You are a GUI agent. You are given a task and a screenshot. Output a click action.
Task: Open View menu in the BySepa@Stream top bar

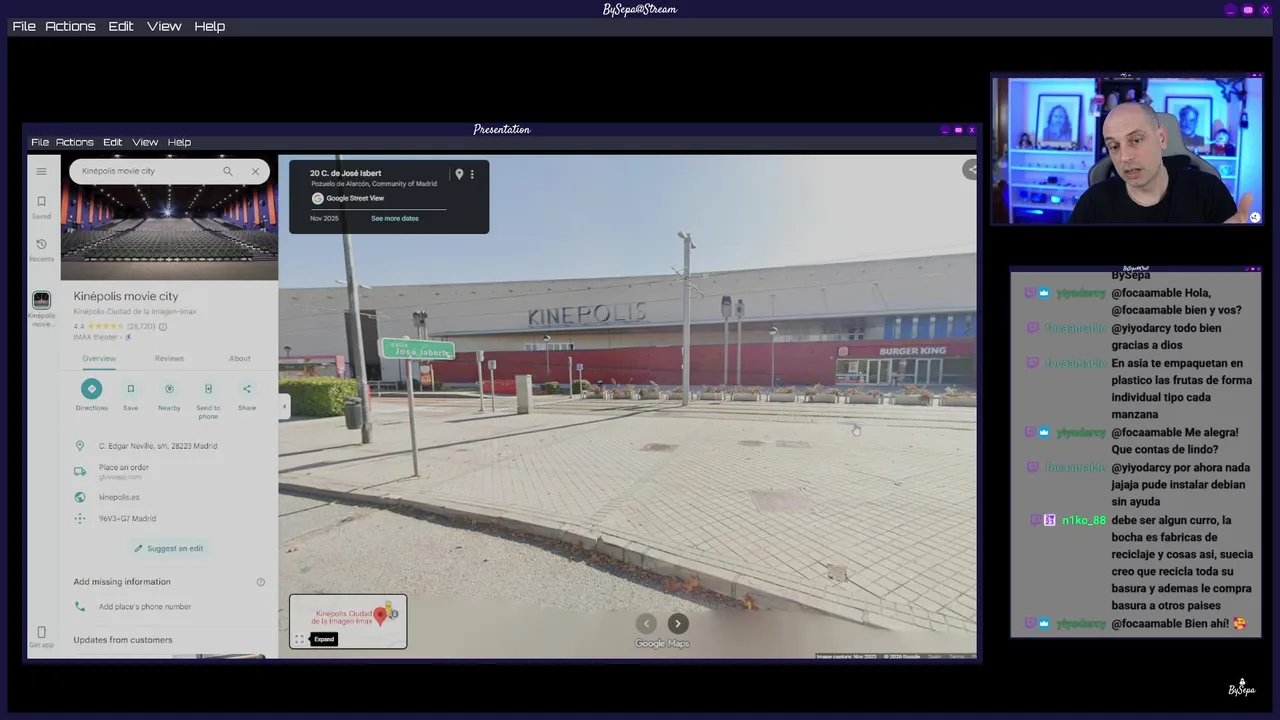tap(165, 26)
